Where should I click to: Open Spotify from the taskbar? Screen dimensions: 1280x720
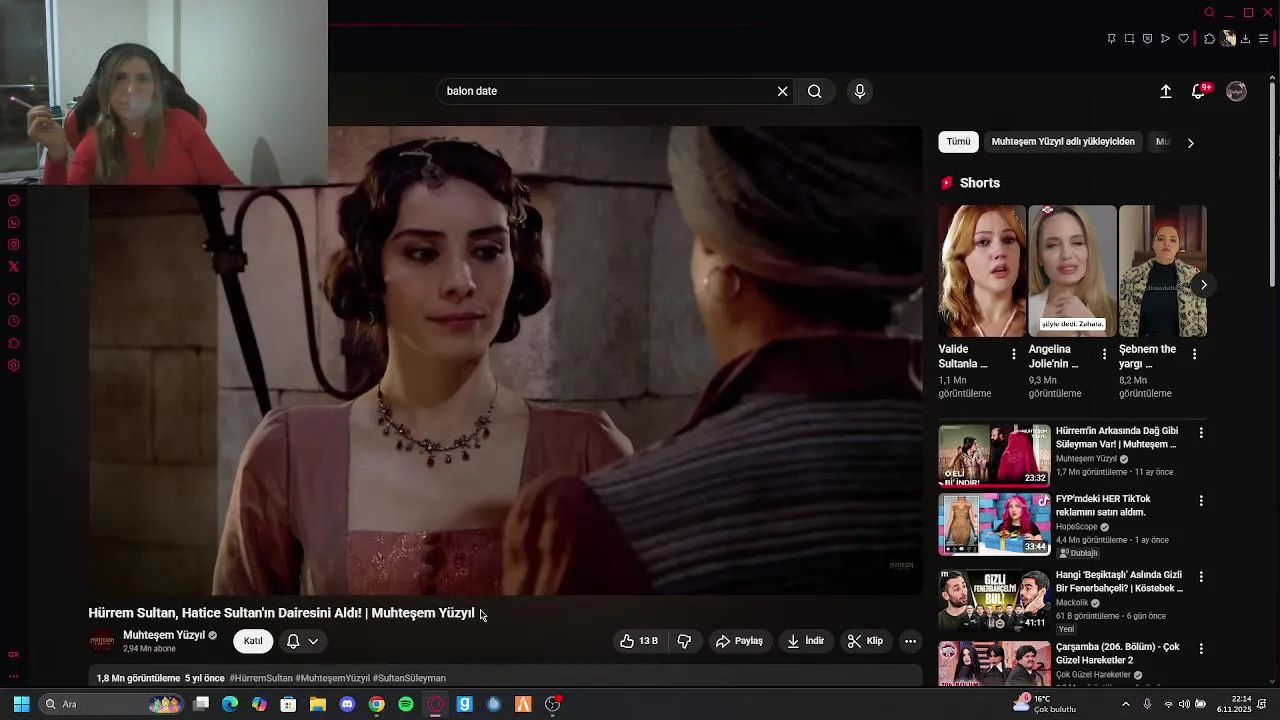point(406,704)
